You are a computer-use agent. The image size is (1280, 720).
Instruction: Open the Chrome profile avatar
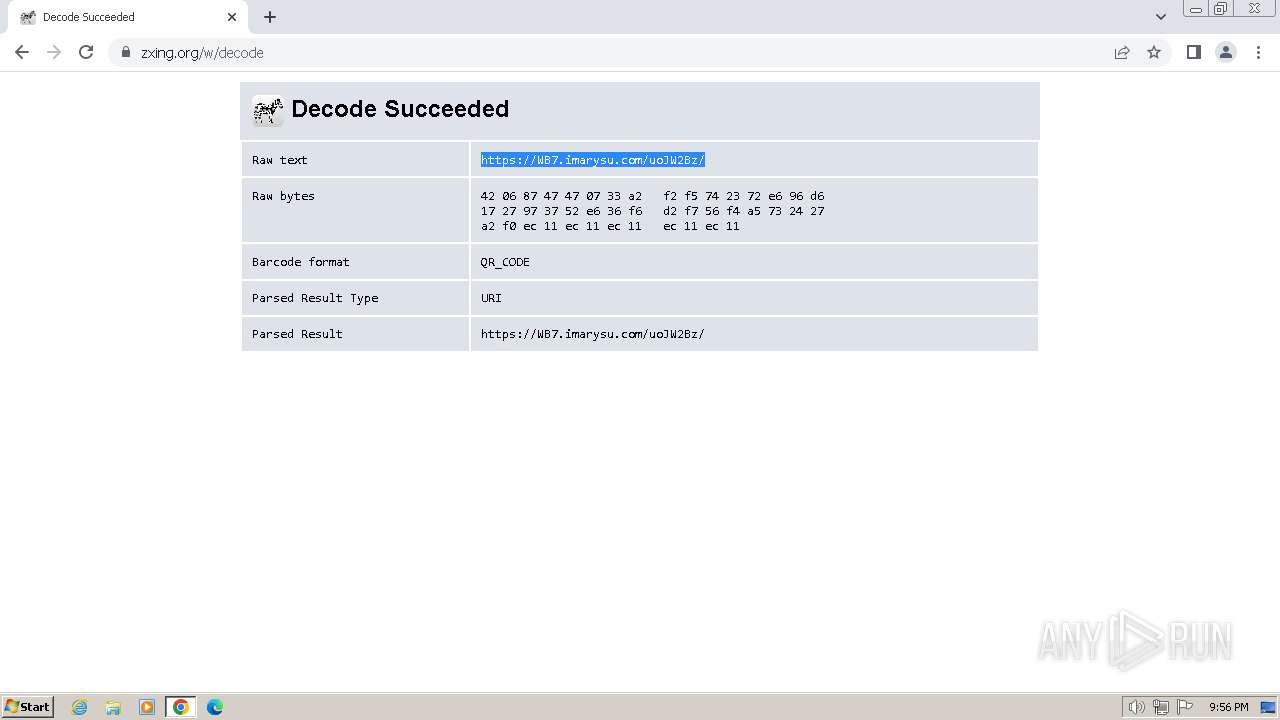tap(1226, 52)
